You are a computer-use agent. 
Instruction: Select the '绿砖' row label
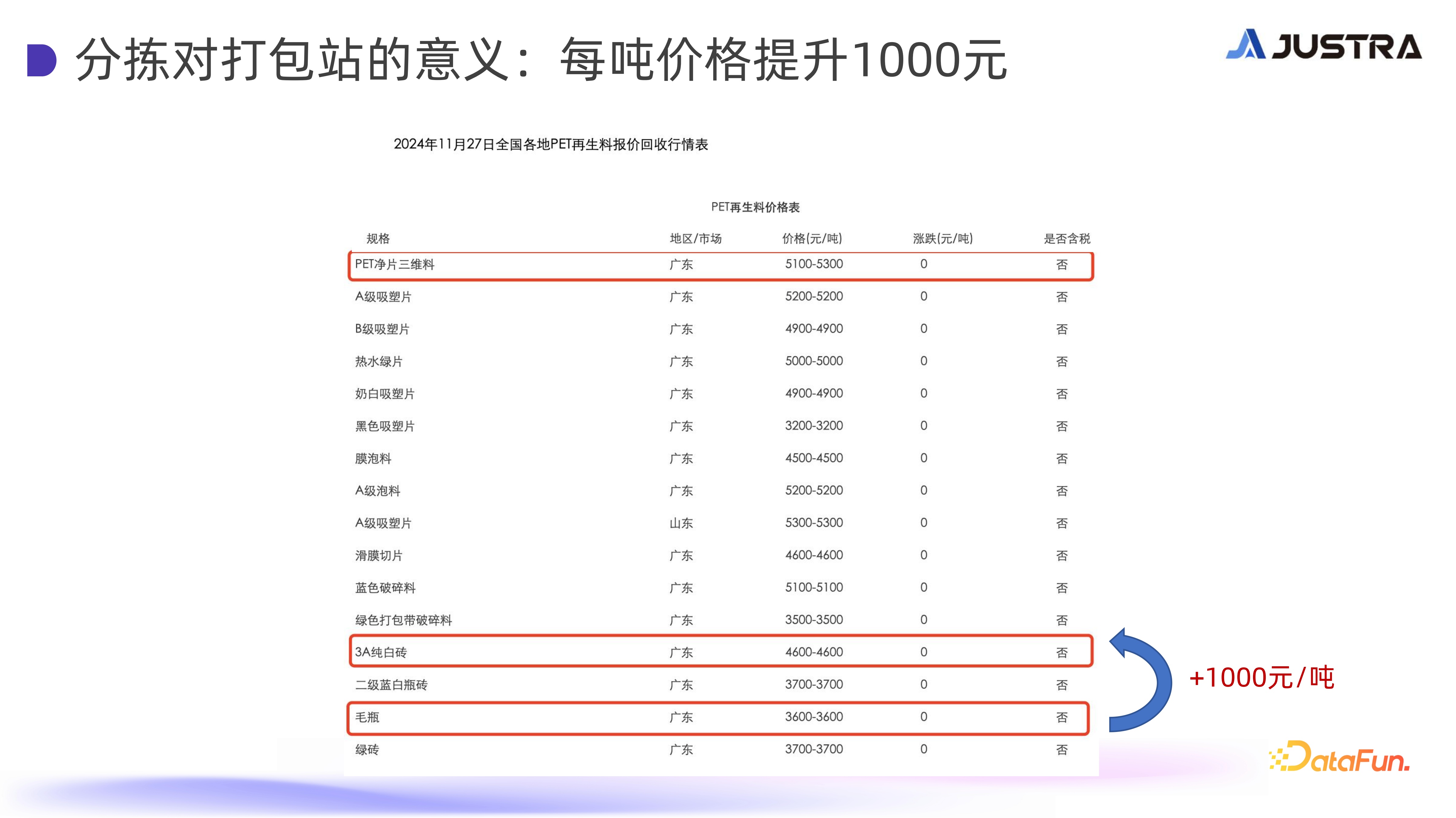click(x=367, y=750)
